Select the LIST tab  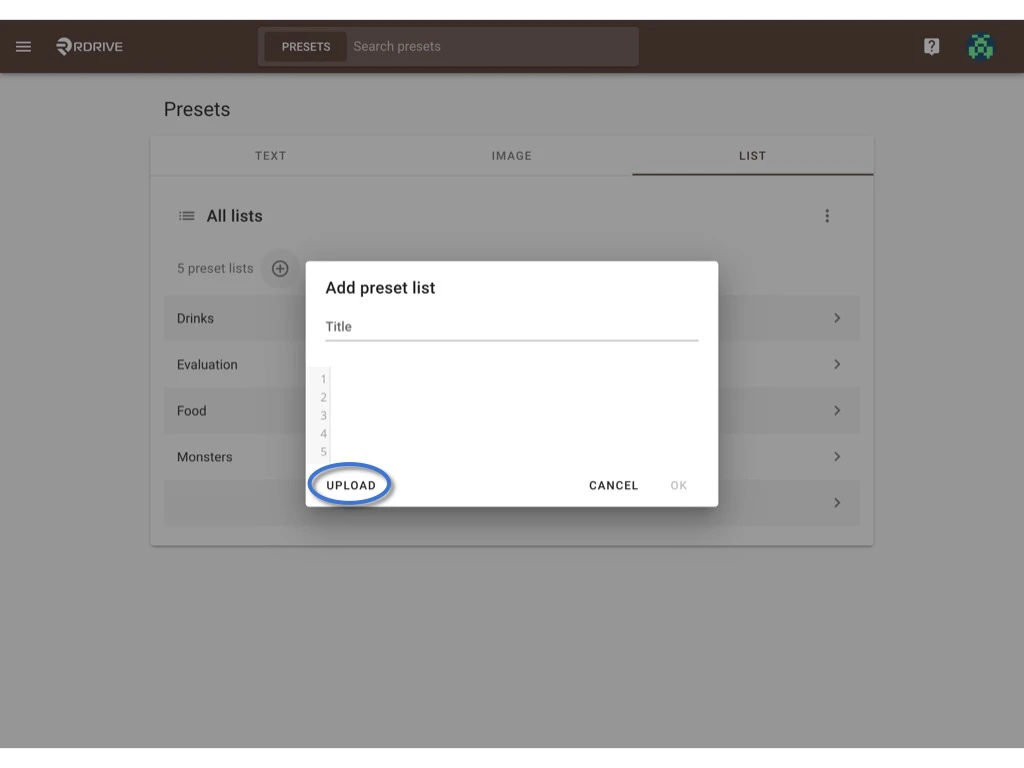click(x=751, y=156)
